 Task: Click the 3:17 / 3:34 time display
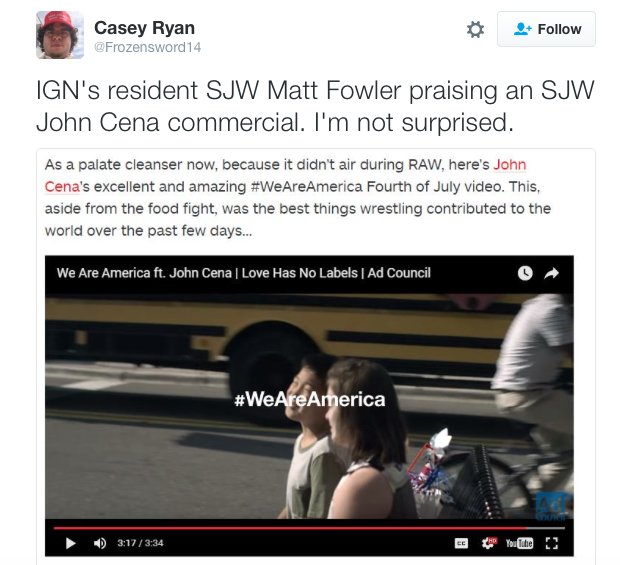(140, 543)
